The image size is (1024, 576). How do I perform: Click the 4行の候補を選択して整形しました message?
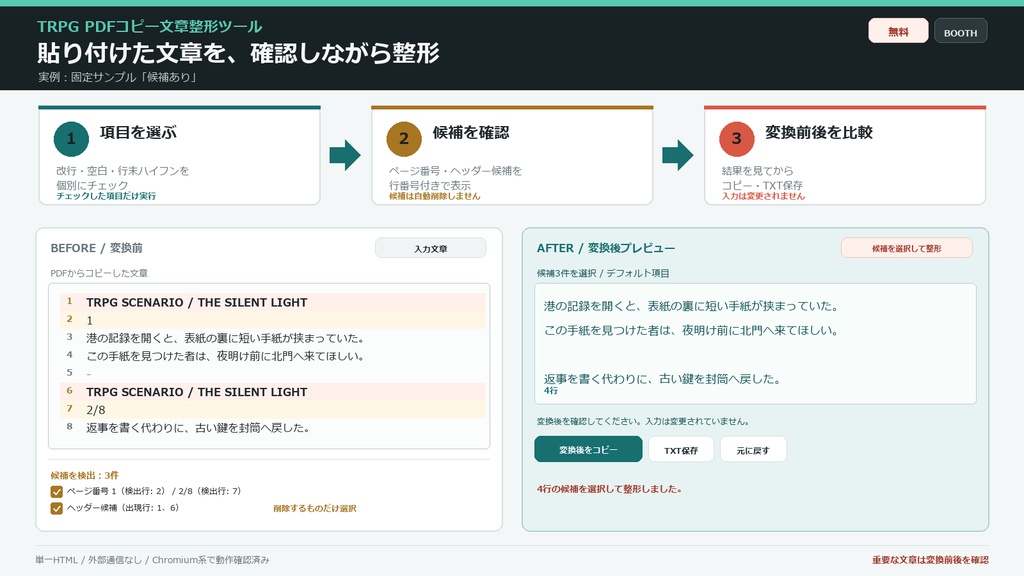609,488
